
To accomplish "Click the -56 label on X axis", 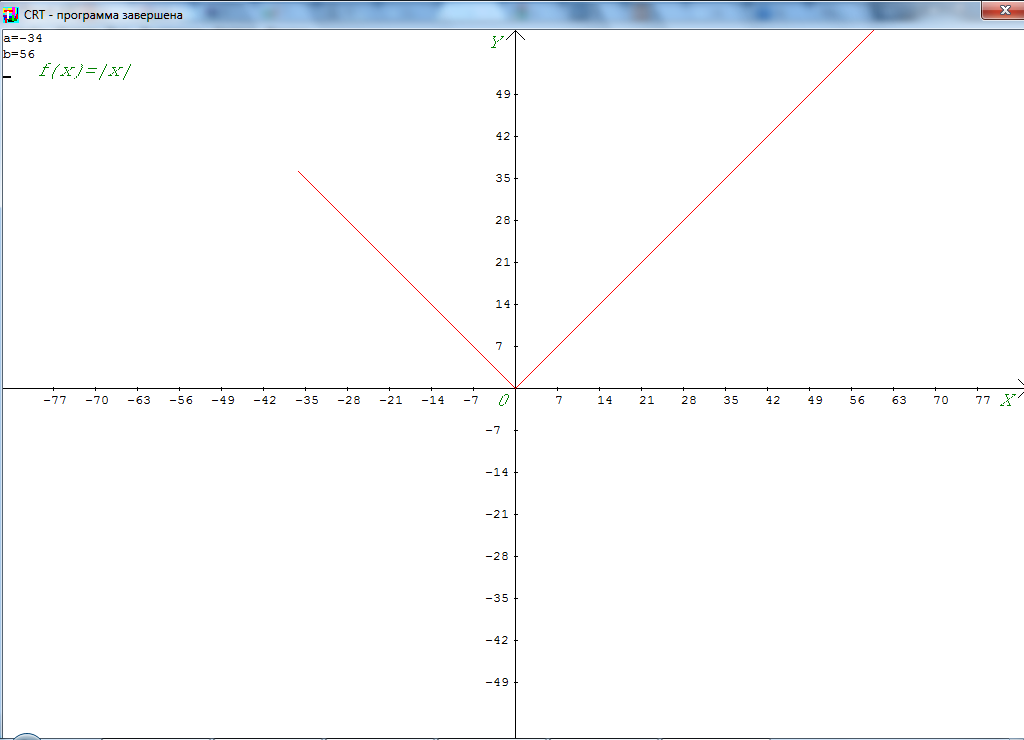I will click(181, 400).
